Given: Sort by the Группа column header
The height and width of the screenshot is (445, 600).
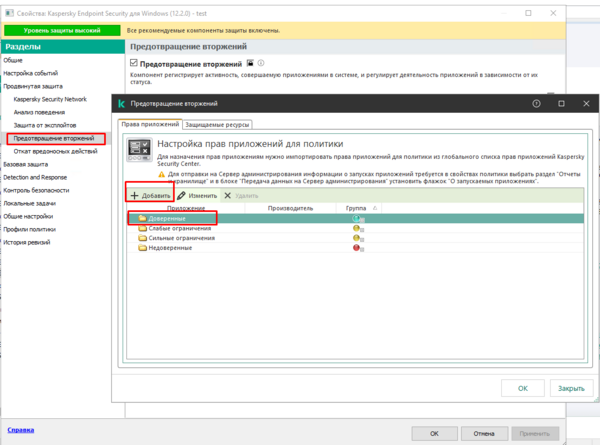Looking at the screenshot, I should (x=359, y=208).
